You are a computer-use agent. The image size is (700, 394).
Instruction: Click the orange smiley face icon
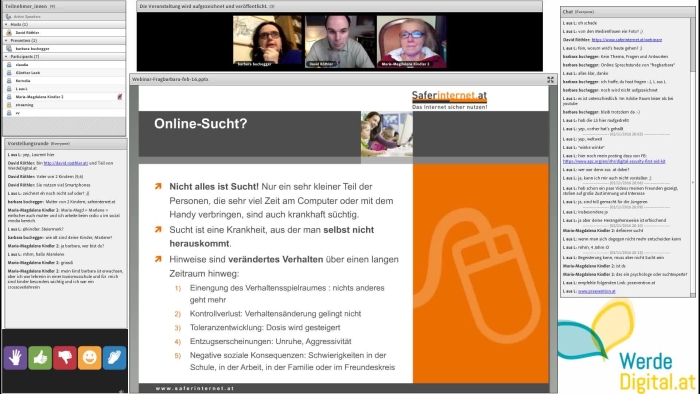(90, 357)
